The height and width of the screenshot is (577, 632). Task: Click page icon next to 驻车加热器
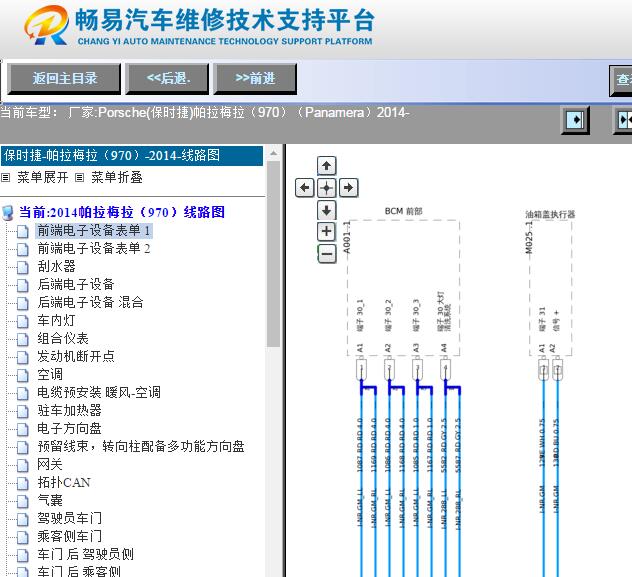pyautogui.click(x=23, y=411)
